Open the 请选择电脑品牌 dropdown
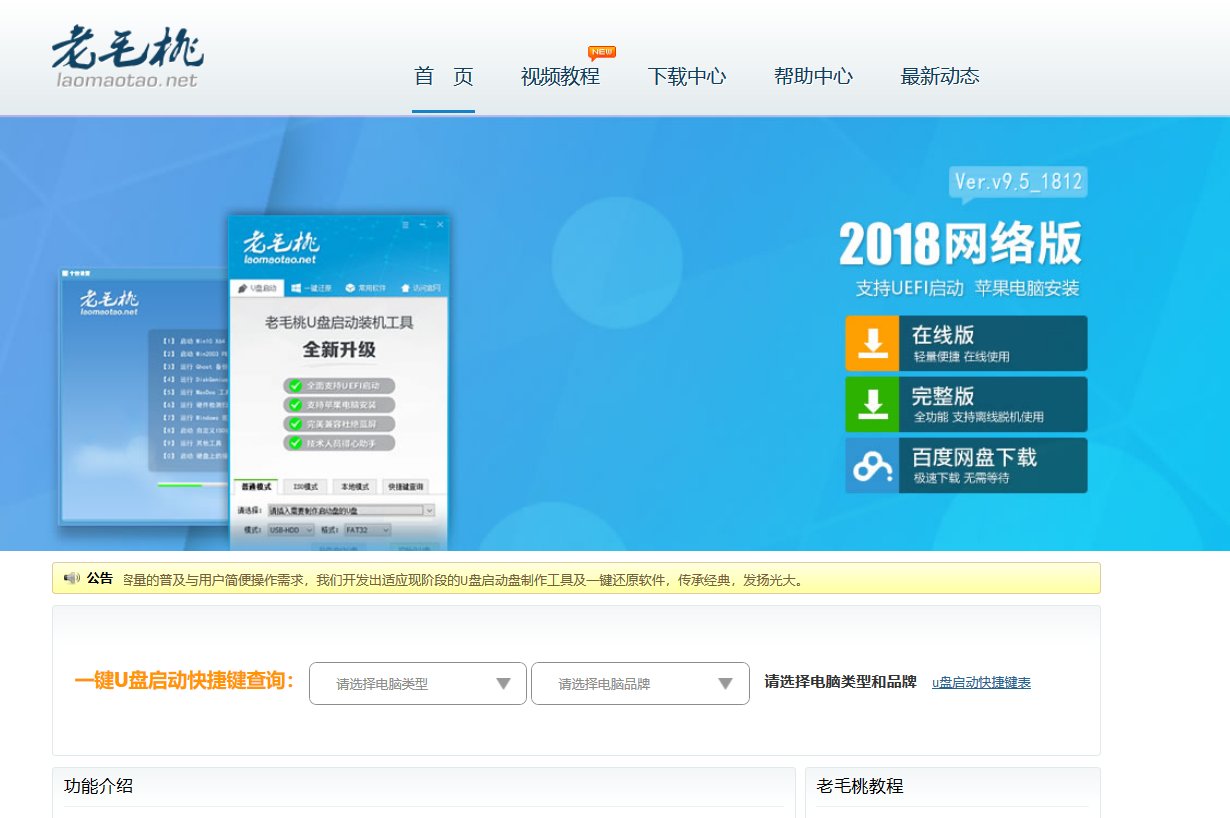1230x818 pixels. 640,683
